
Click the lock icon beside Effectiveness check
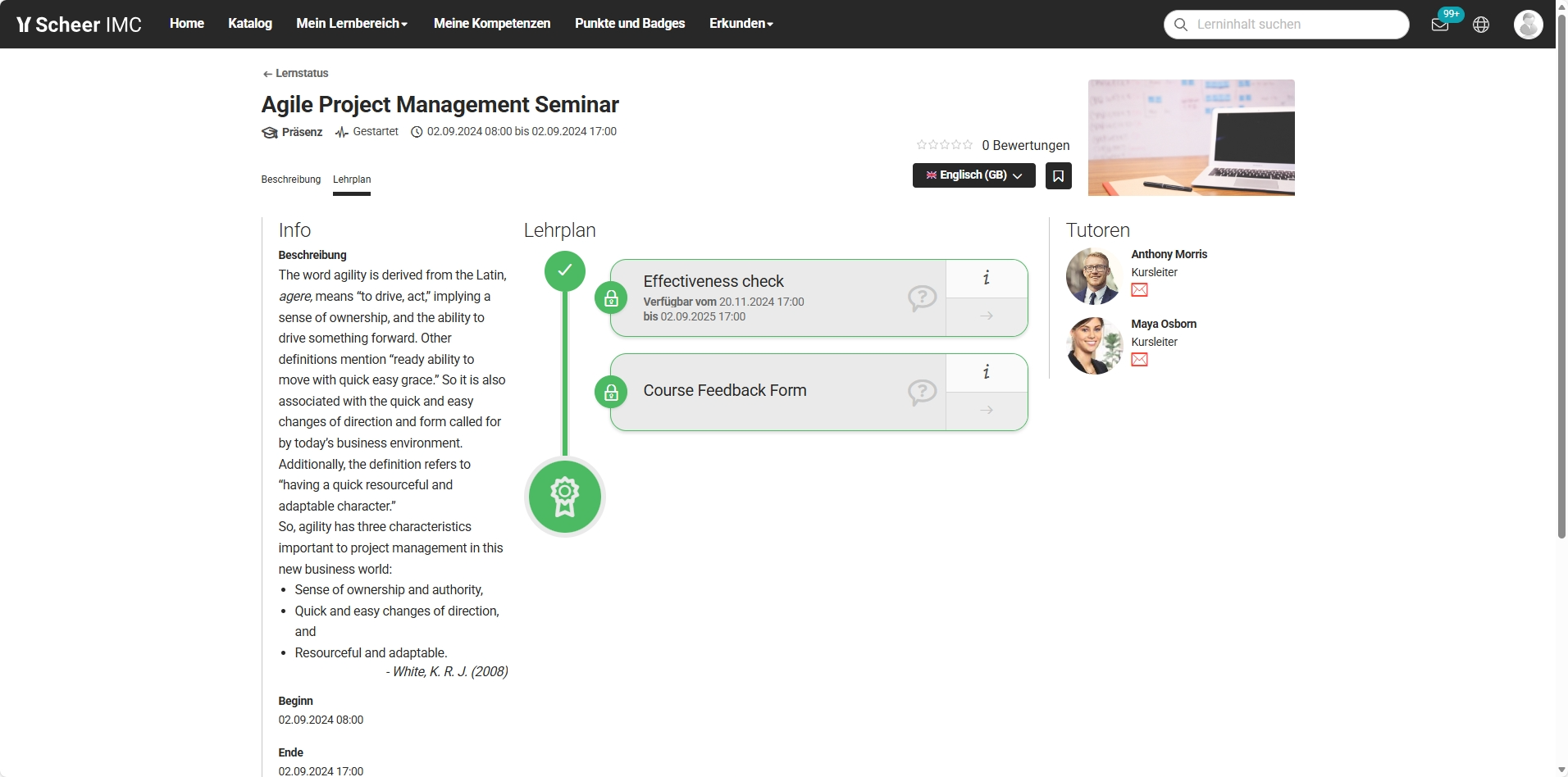coord(611,298)
